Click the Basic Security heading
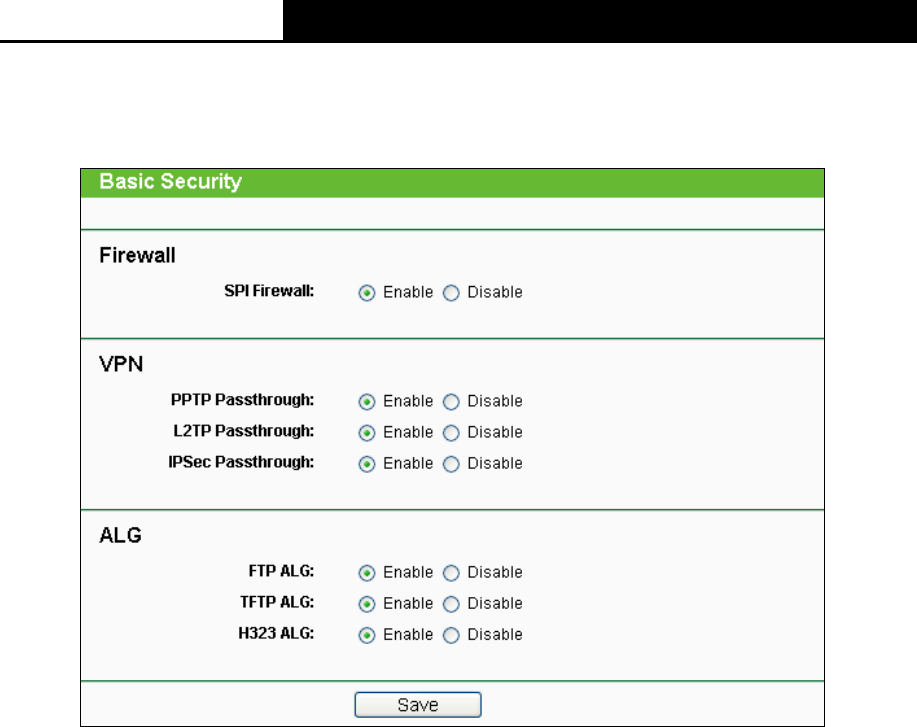Viewport: 917px width, 727px height. click(170, 182)
